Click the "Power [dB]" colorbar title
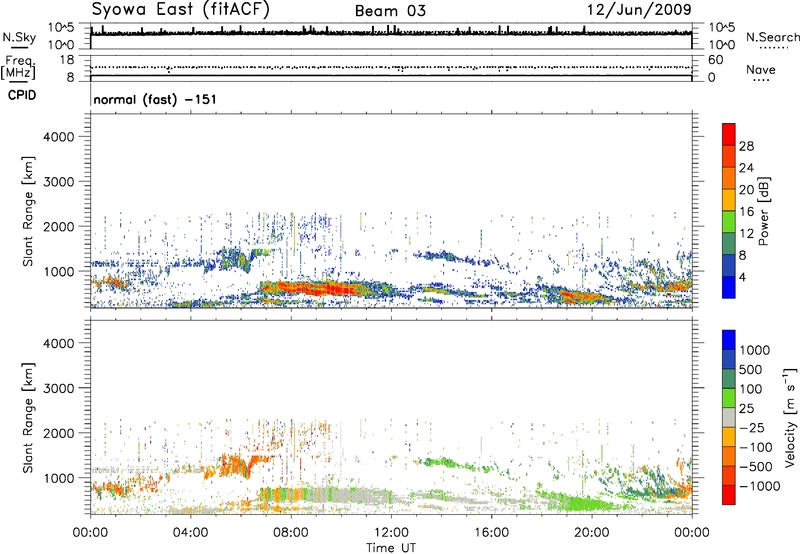800x554 pixels. tap(763, 211)
